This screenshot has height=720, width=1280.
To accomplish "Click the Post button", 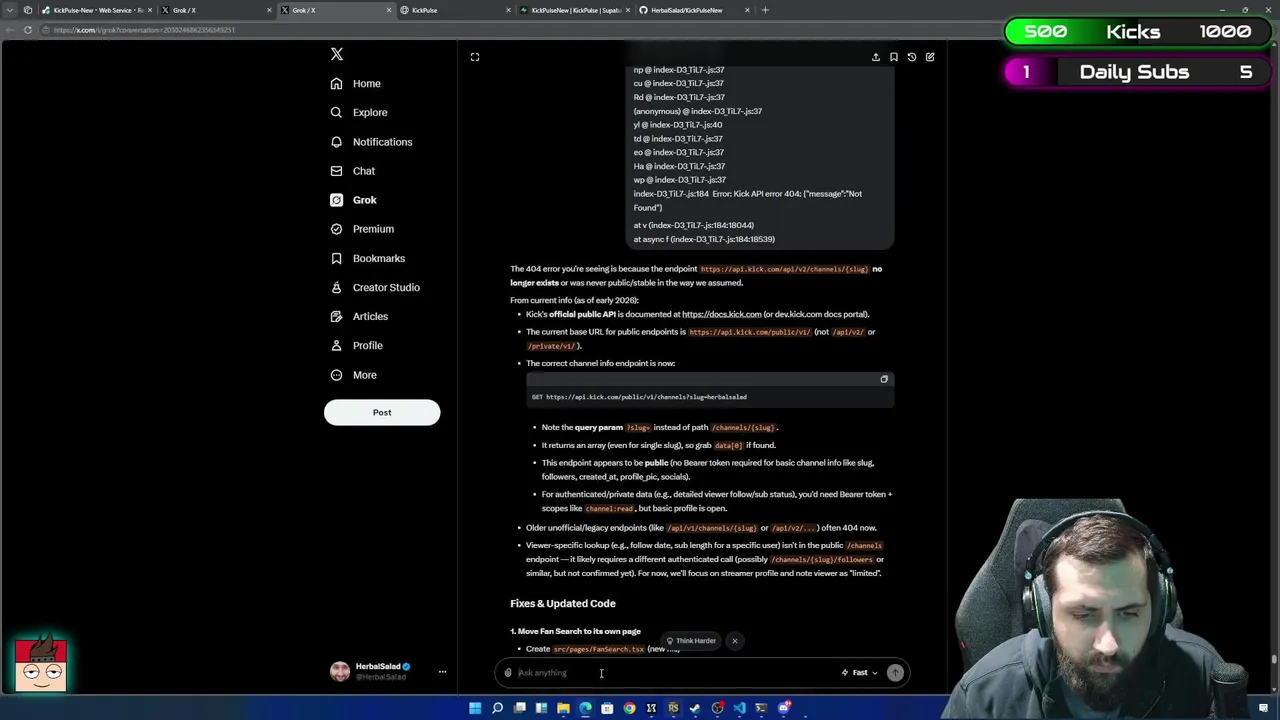I will [x=382, y=412].
